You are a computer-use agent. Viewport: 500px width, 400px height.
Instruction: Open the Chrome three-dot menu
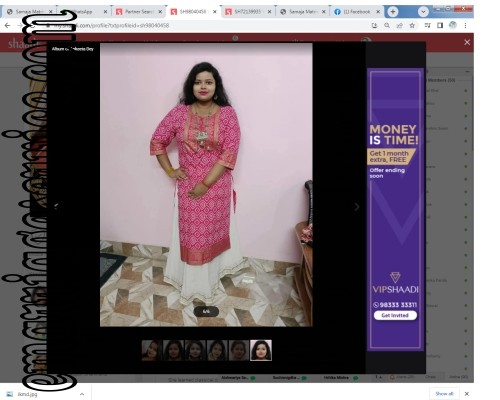(465, 26)
